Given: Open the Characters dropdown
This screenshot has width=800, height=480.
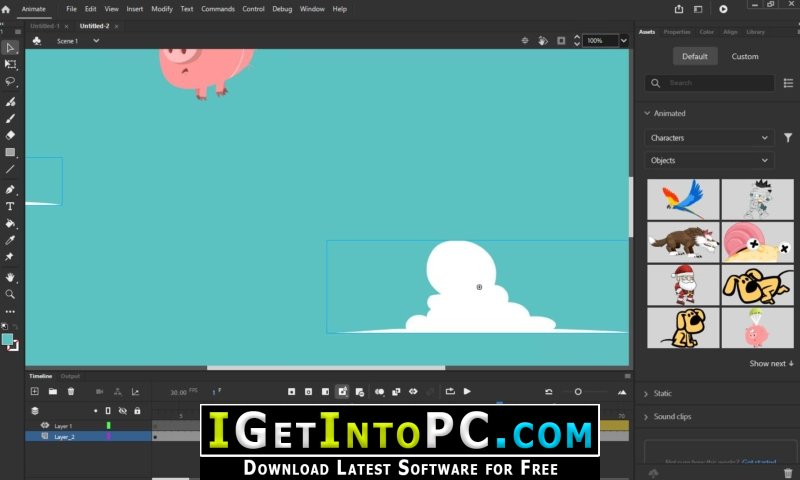Looking at the screenshot, I should click(709, 138).
